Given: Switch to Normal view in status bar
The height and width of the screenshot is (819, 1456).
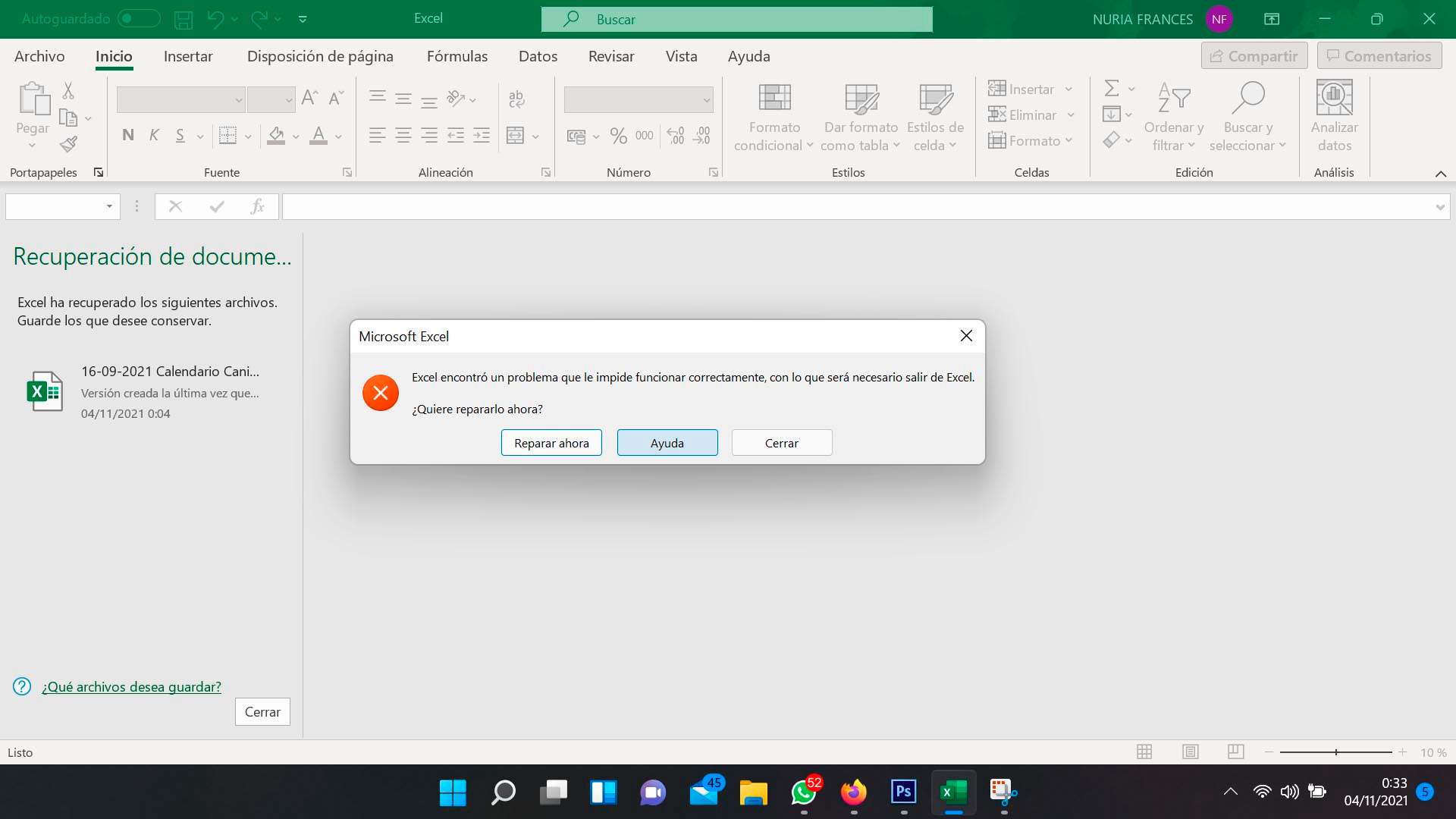Looking at the screenshot, I should tap(1144, 752).
